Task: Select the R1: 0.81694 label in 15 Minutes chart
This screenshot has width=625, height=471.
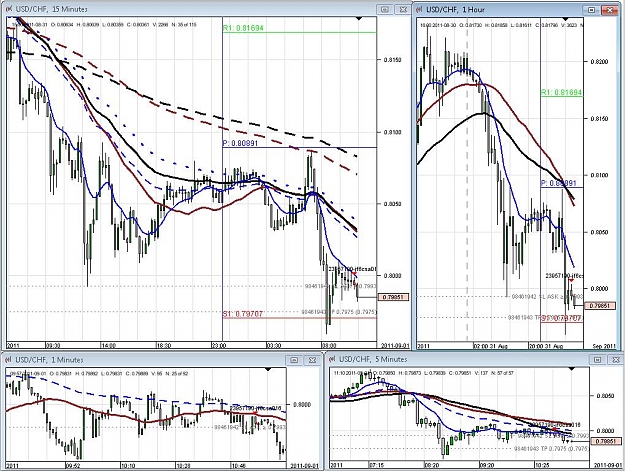Action: click(x=244, y=28)
